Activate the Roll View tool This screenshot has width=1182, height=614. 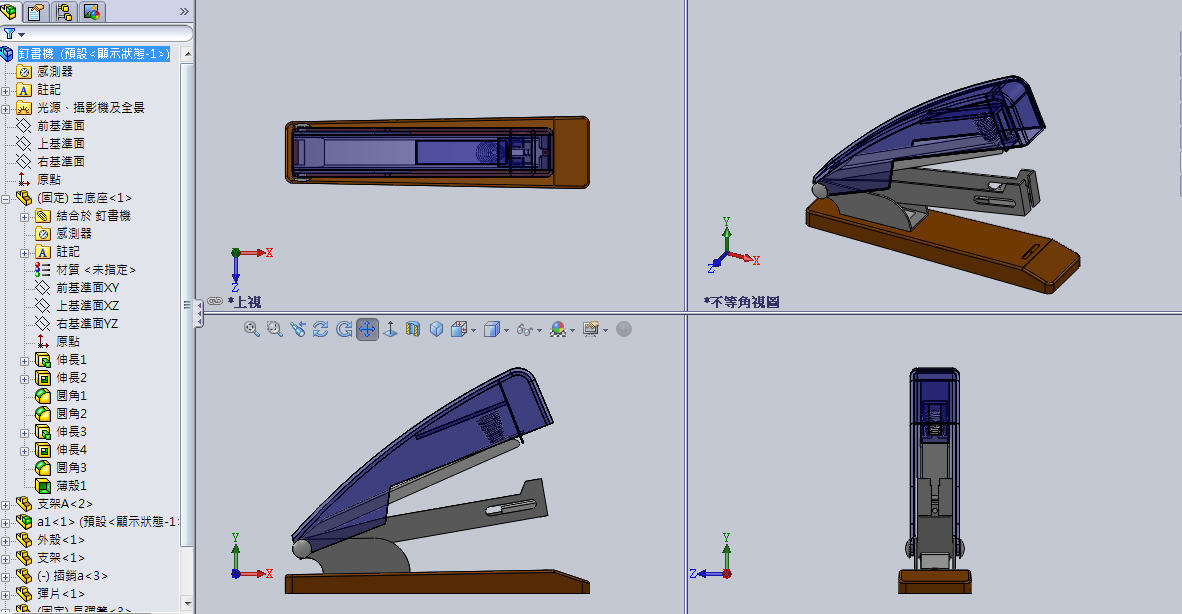[x=344, y=329]
